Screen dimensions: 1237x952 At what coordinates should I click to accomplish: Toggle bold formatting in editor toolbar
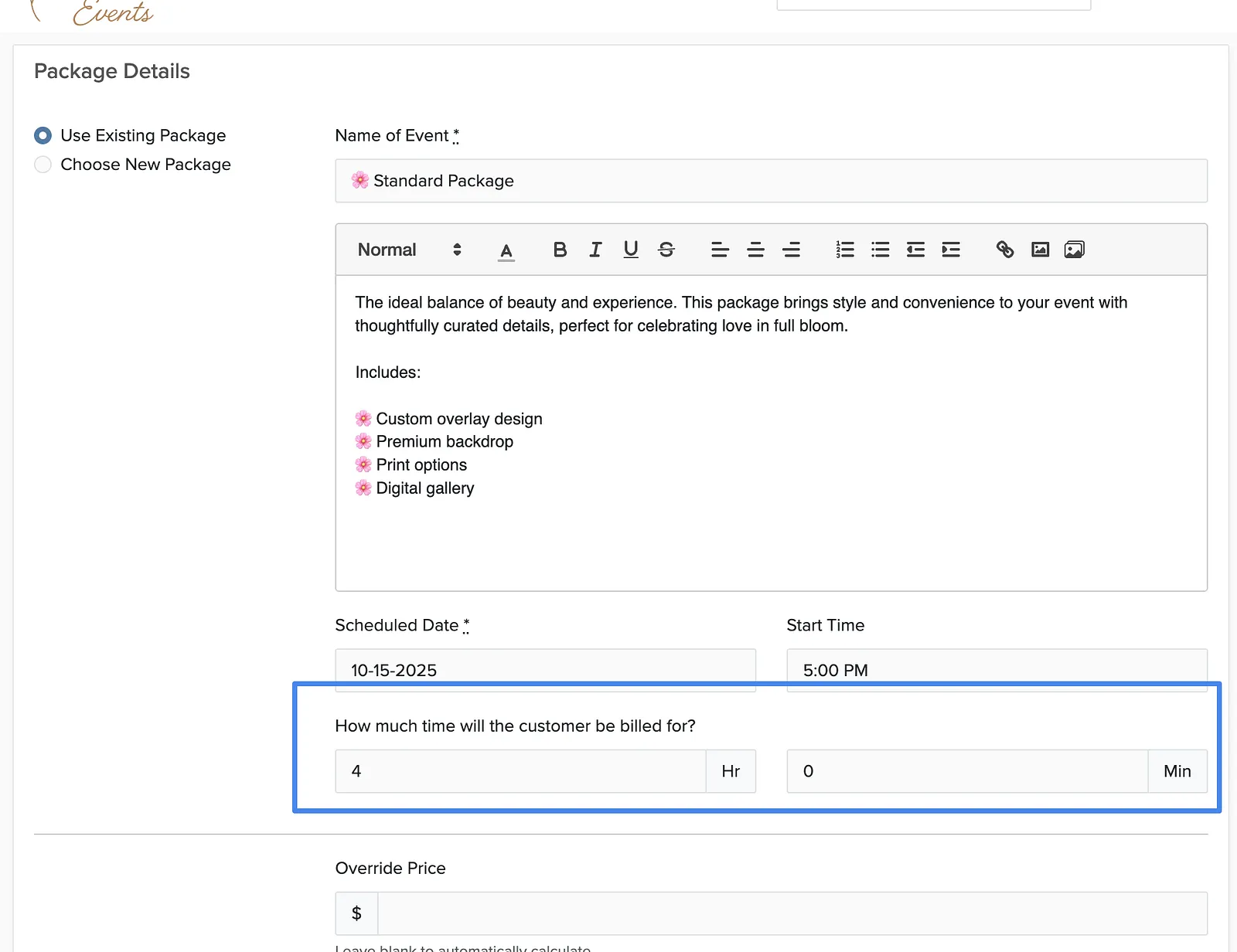[x=560, y=250]
